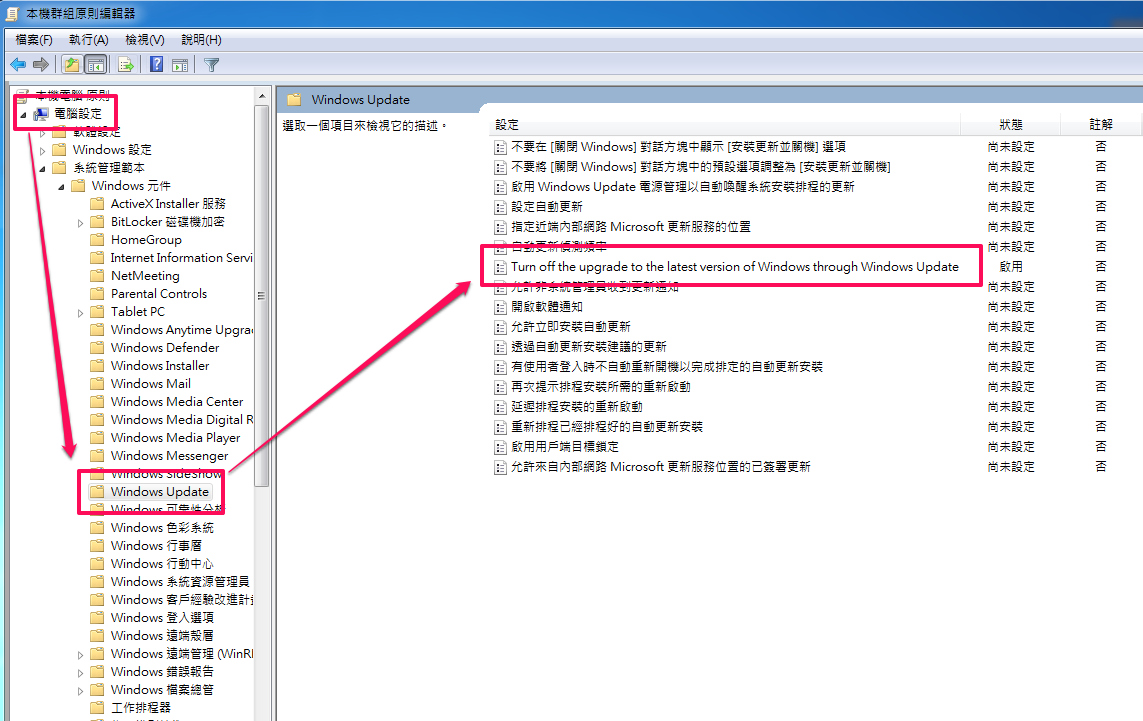
Task: Select the Windows 登入選項 tree folder
Action: click(x=162, y=617)
